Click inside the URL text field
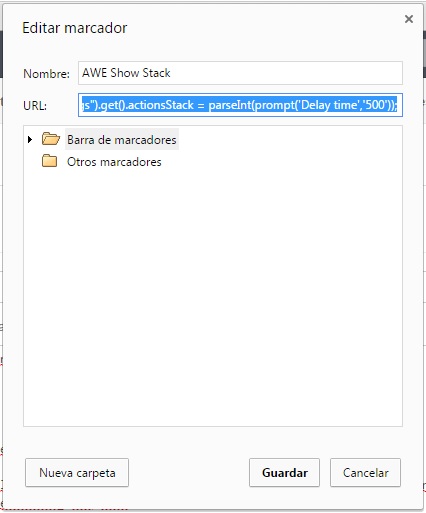 [240, 105]
